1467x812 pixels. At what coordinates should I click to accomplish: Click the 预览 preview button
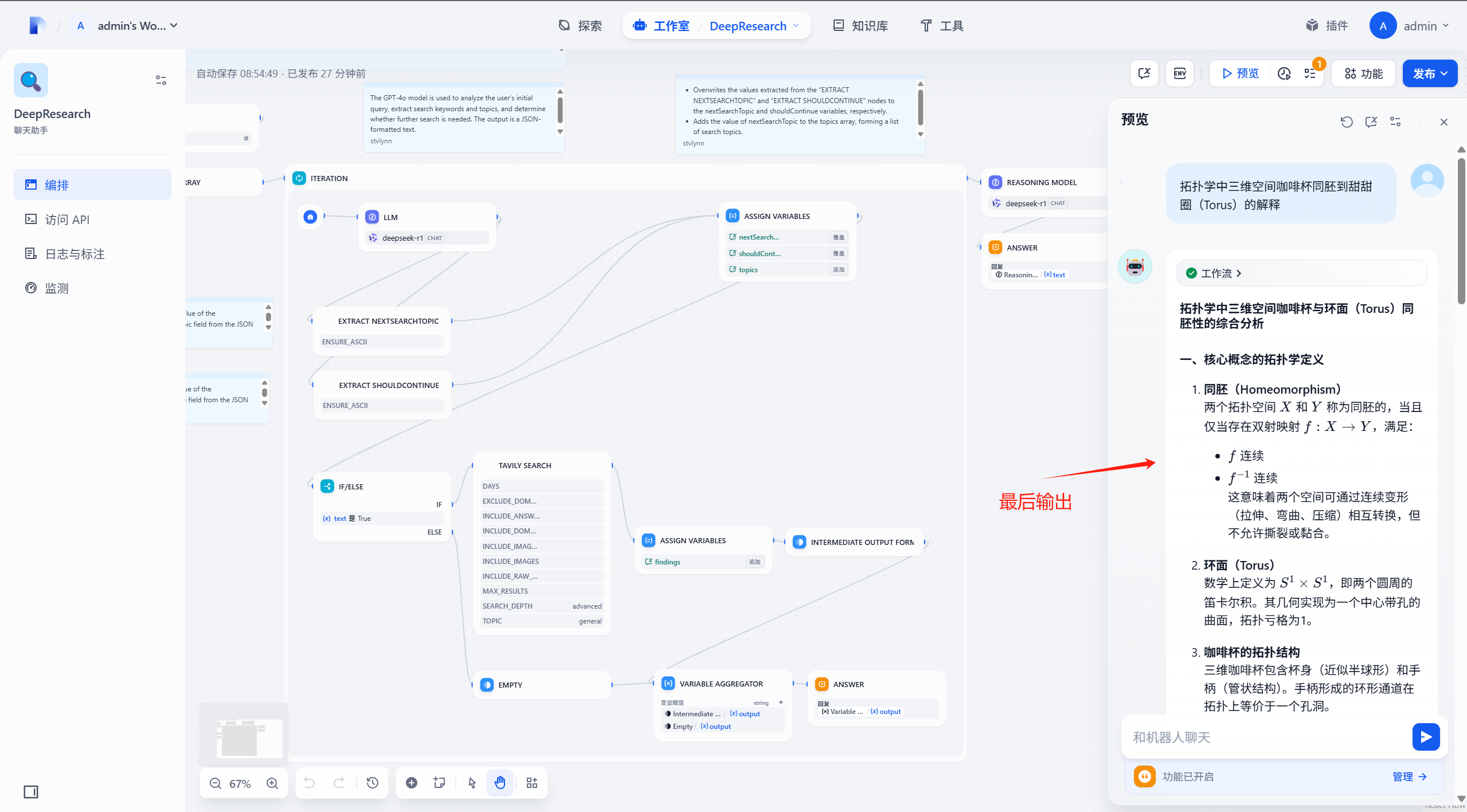coord(1241,73)
